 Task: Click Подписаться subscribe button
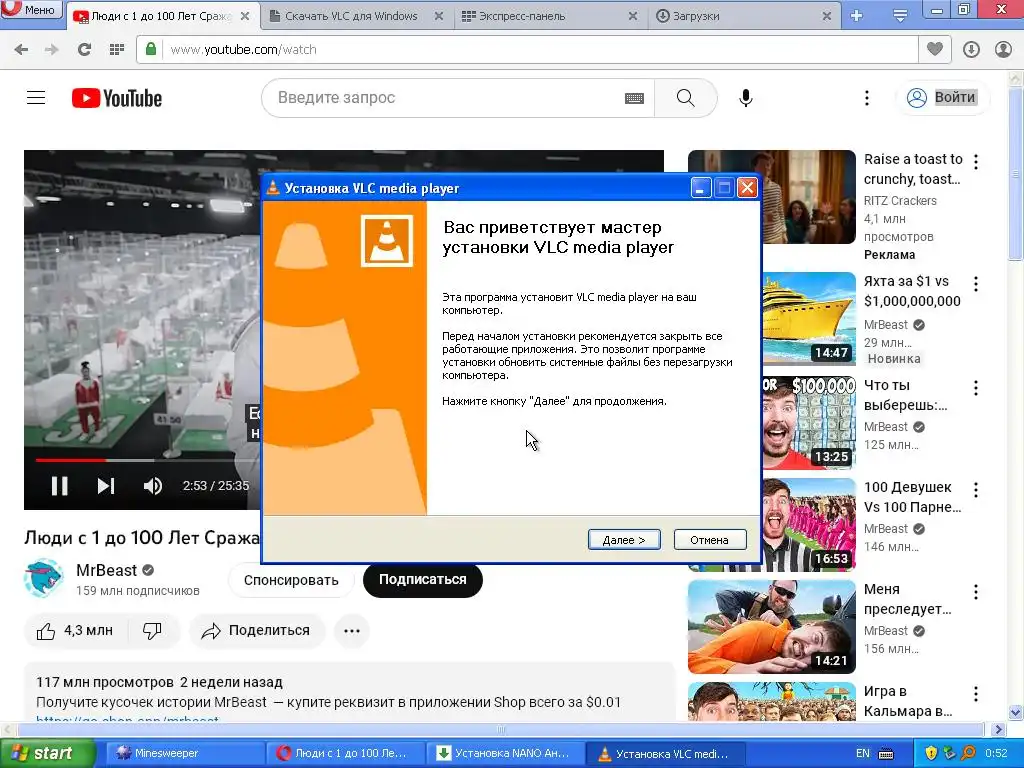423,580
